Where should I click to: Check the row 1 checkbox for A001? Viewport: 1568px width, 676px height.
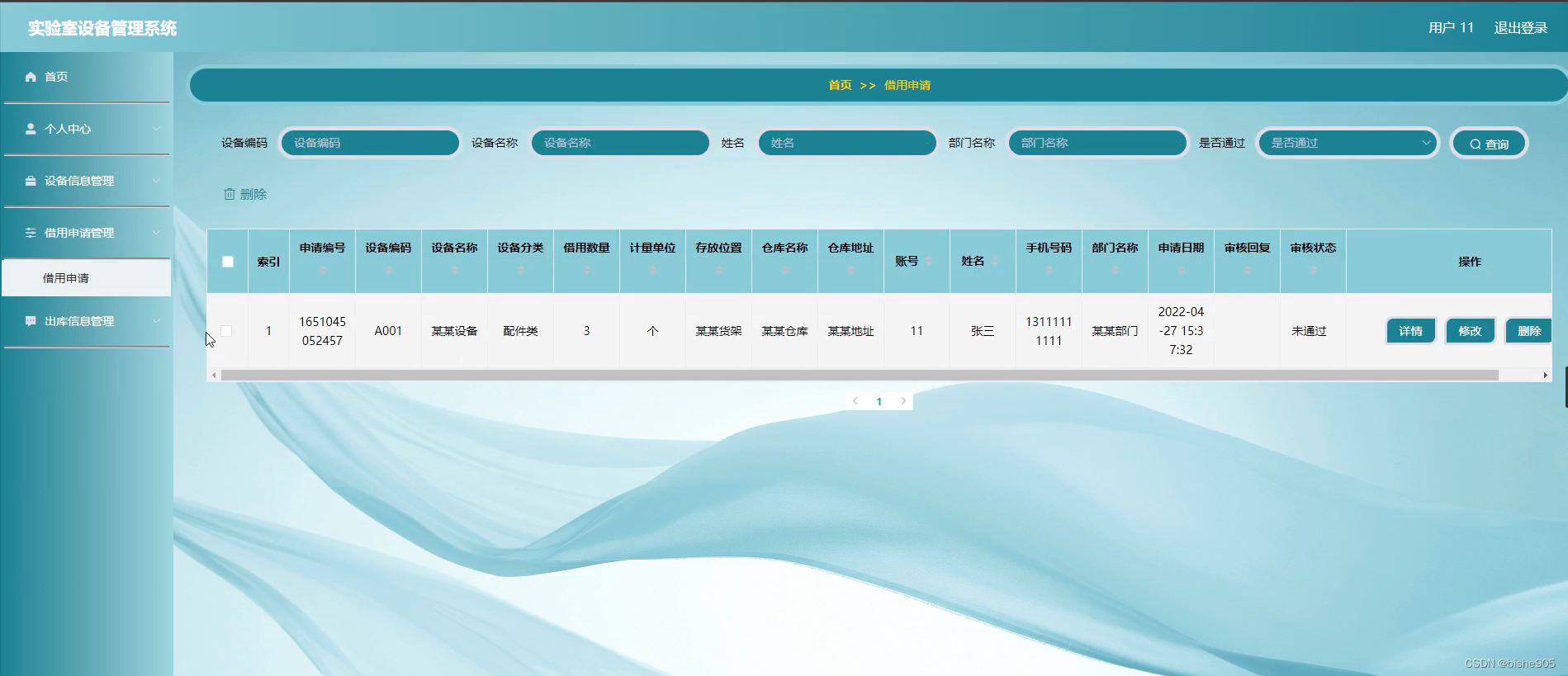pyautogui.click(x=226, y=331)
